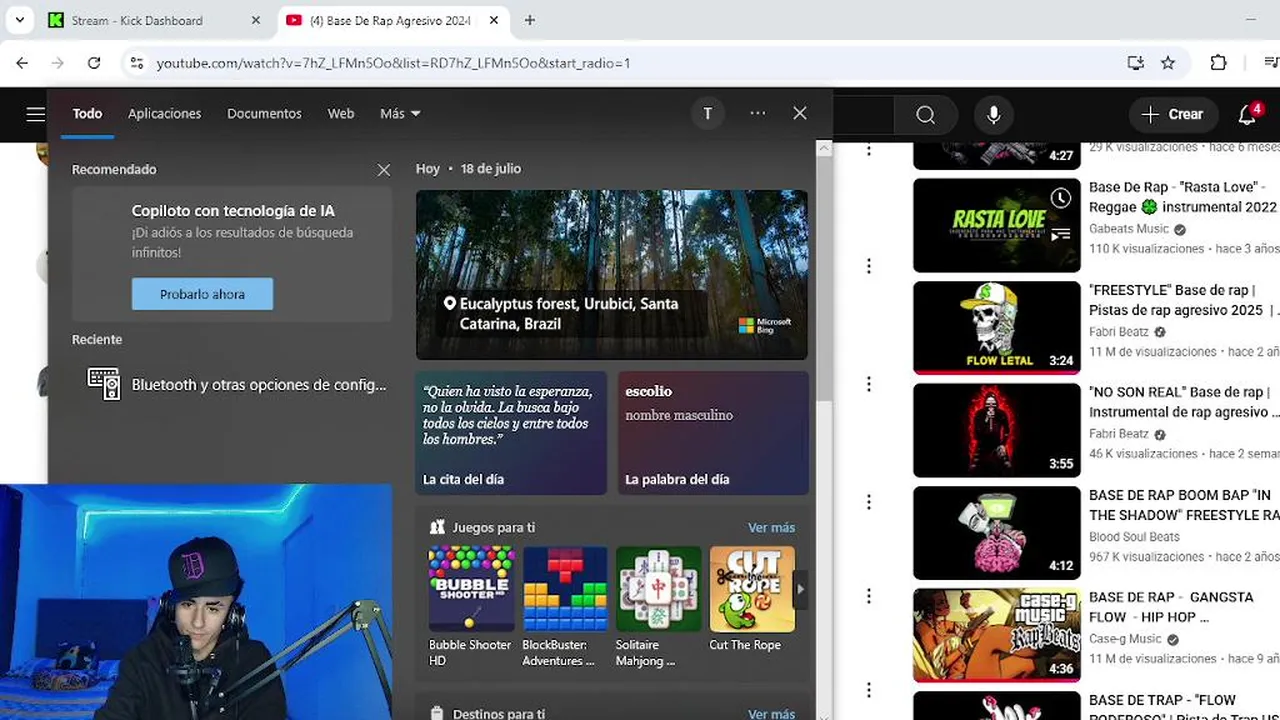The width and height of the screenshot is (1280, 720).
Task: Open Gabeats Music channel link
Action: coord(1129,229)
